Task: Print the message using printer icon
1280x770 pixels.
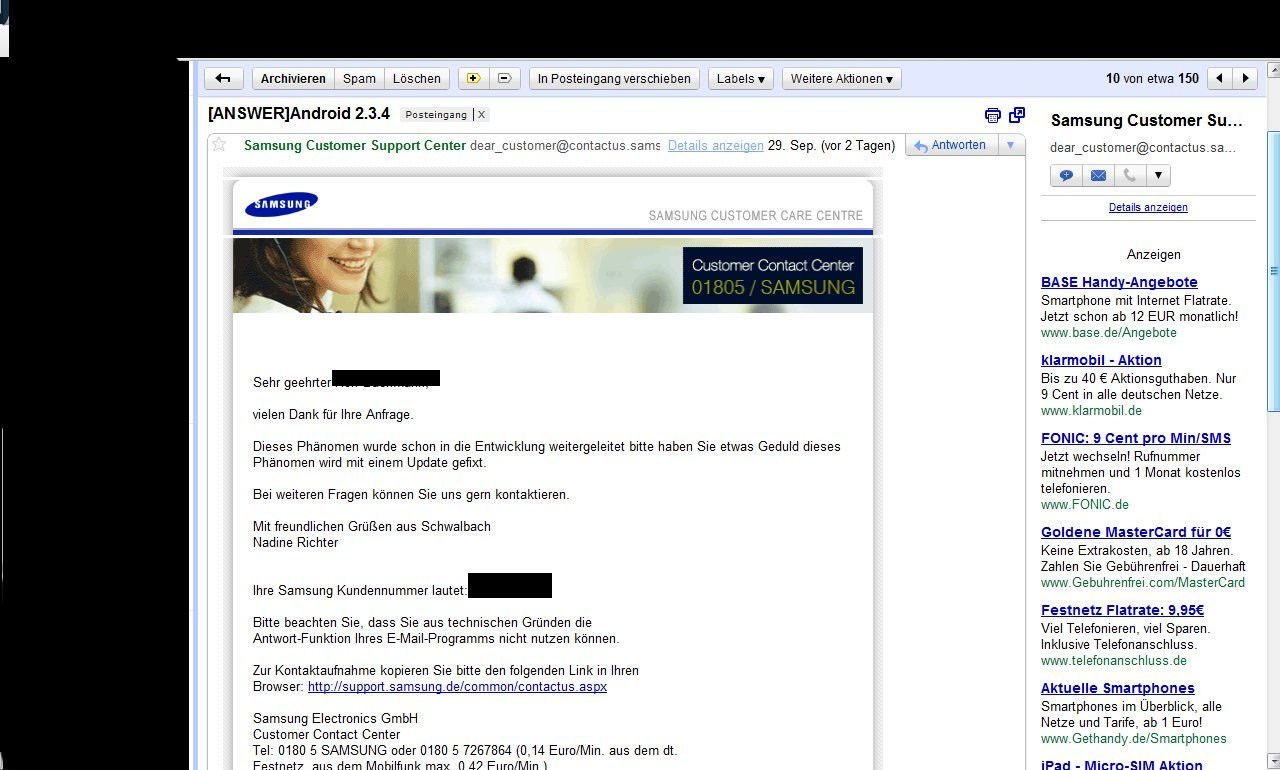Action: coord(992,115)
